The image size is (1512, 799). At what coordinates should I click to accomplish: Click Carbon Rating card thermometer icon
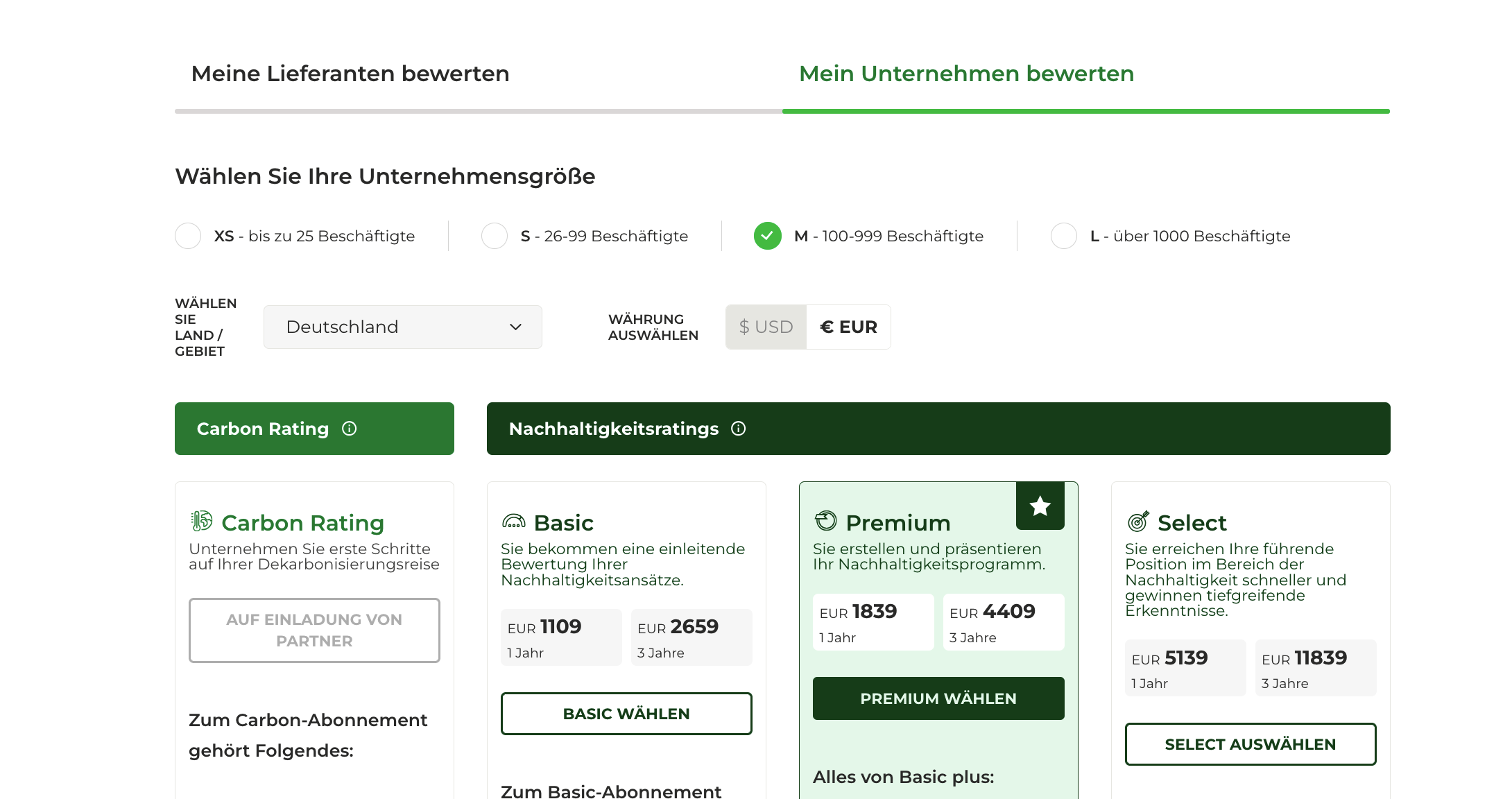(x=201, y=521)
